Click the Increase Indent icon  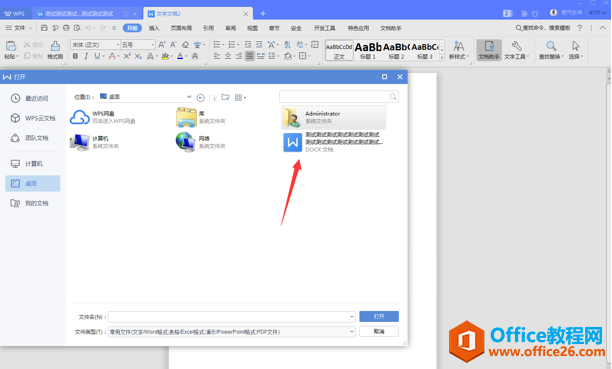tap(259, 45)
